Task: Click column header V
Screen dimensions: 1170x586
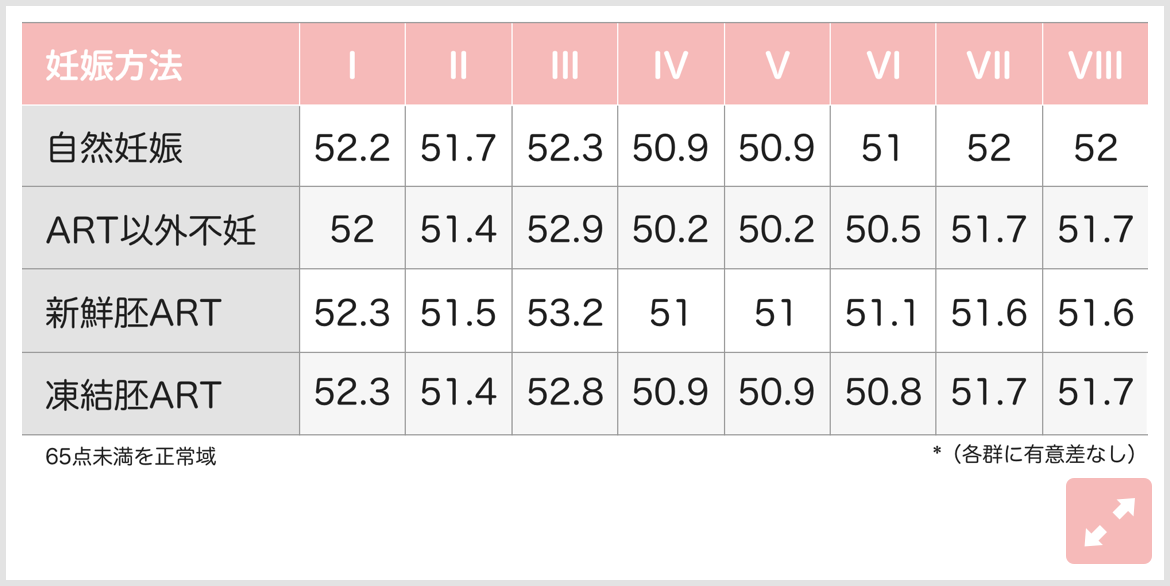Action: coord(777,66)
